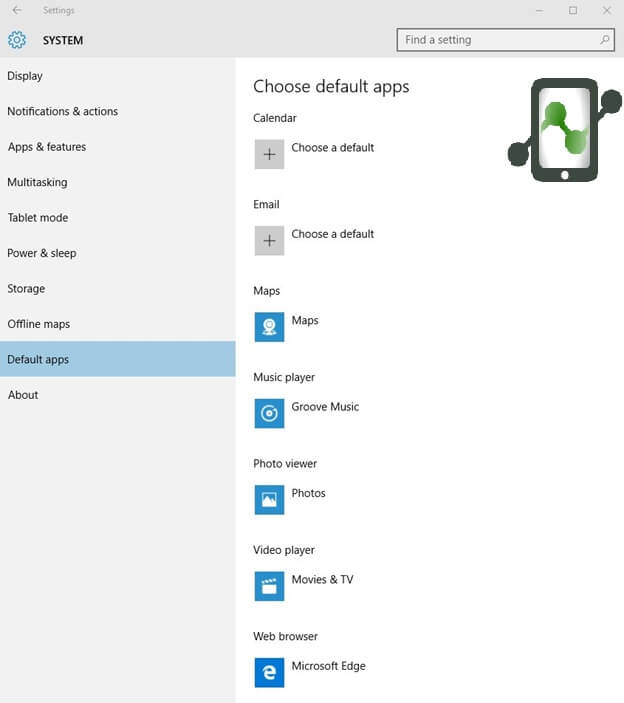
Task: Open Tablet mode settings
Action: [x=117, y=217]
